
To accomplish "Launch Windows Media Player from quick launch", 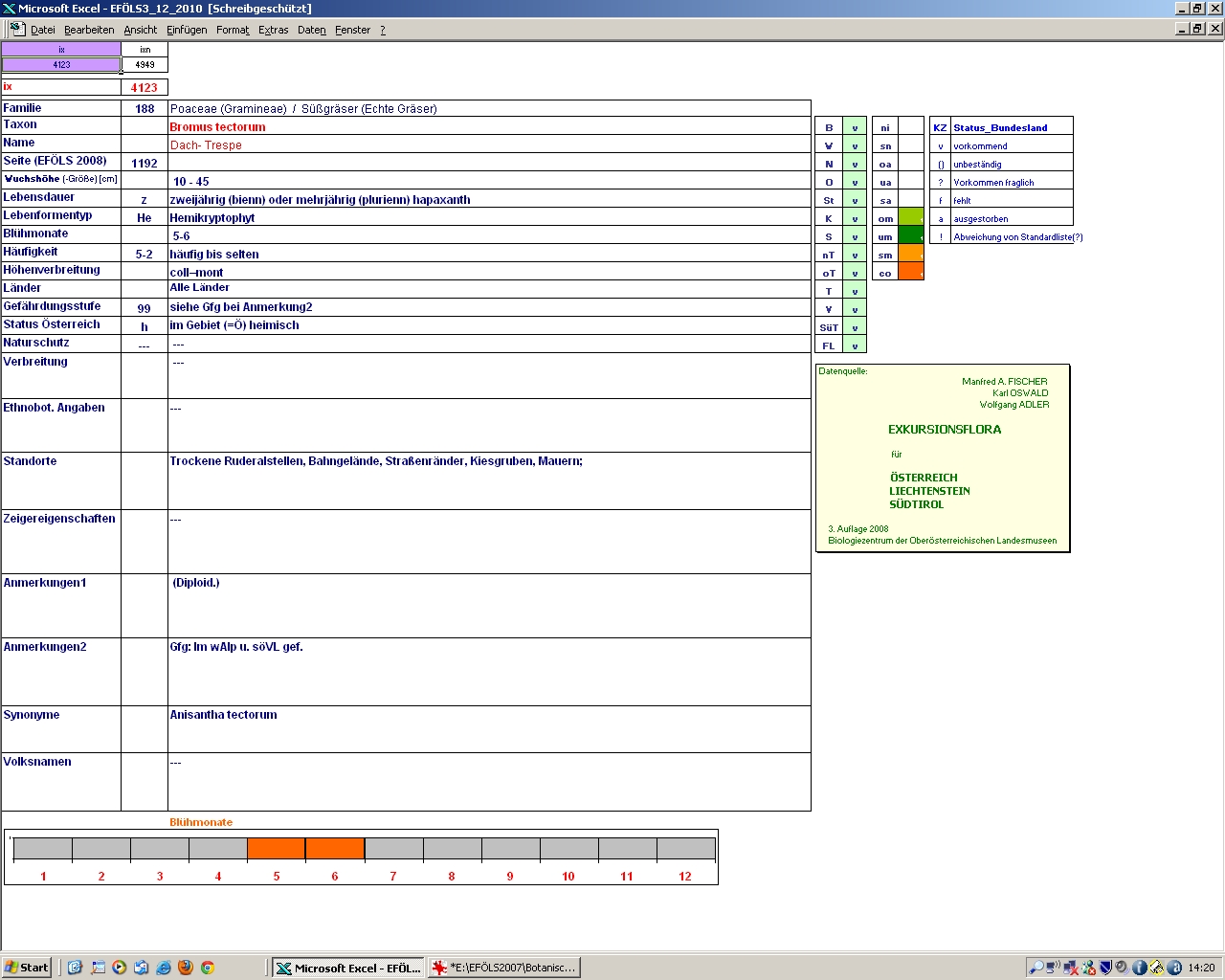I will 119,968.
